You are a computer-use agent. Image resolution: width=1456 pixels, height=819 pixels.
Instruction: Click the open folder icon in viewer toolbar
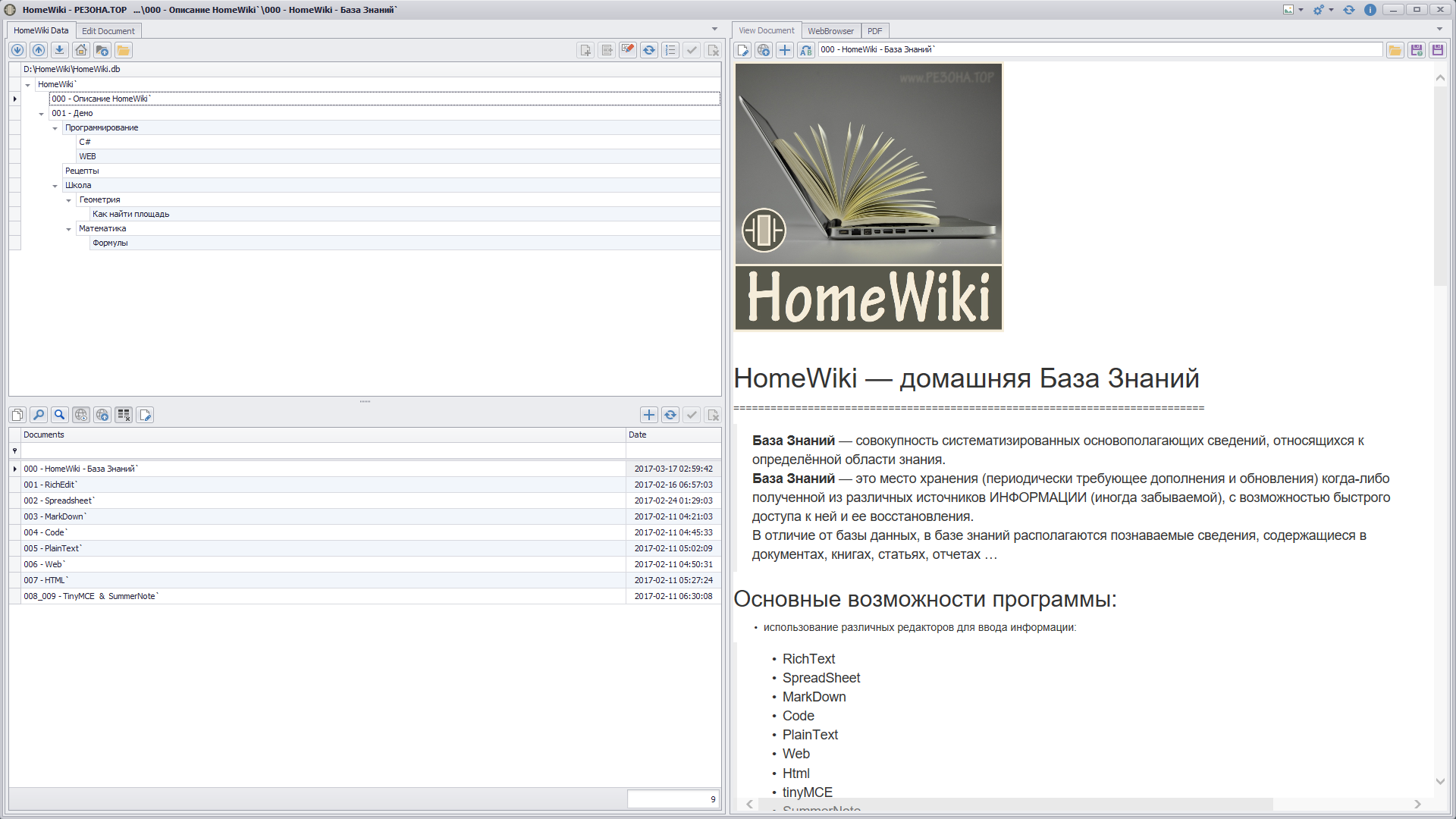[1395, 50]
